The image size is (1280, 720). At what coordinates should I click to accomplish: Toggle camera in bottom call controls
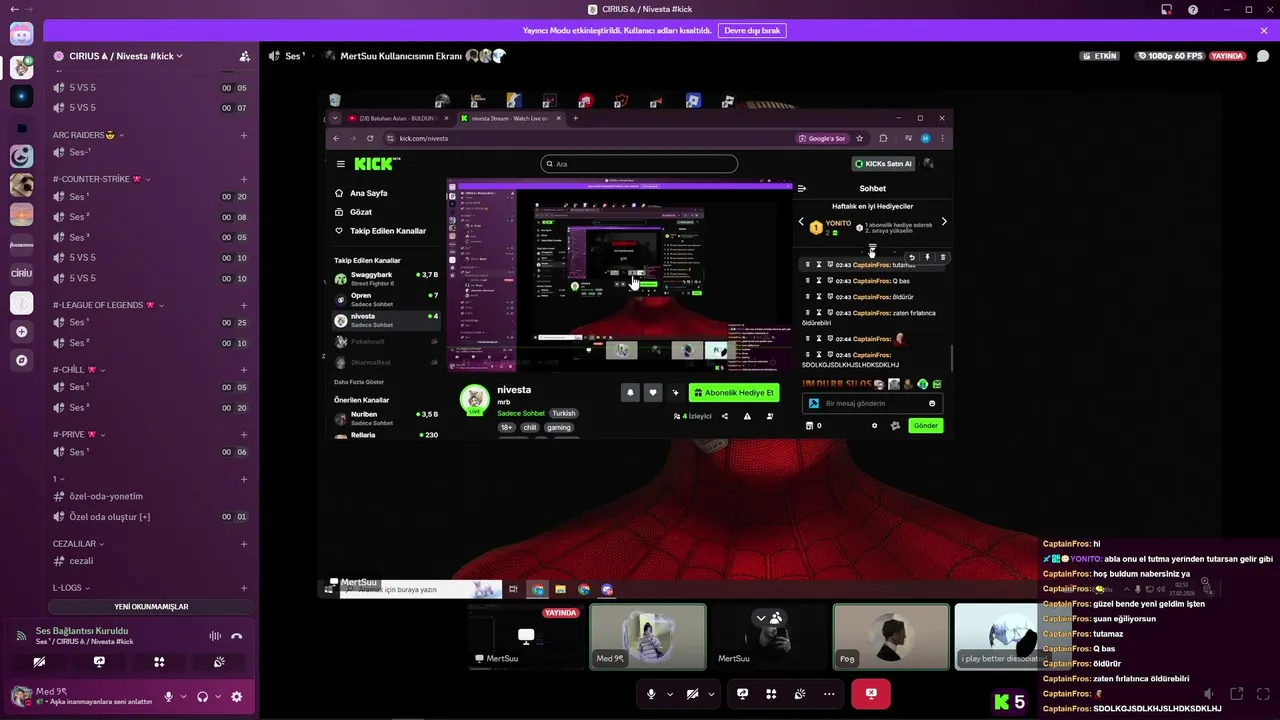pos(692,694)
